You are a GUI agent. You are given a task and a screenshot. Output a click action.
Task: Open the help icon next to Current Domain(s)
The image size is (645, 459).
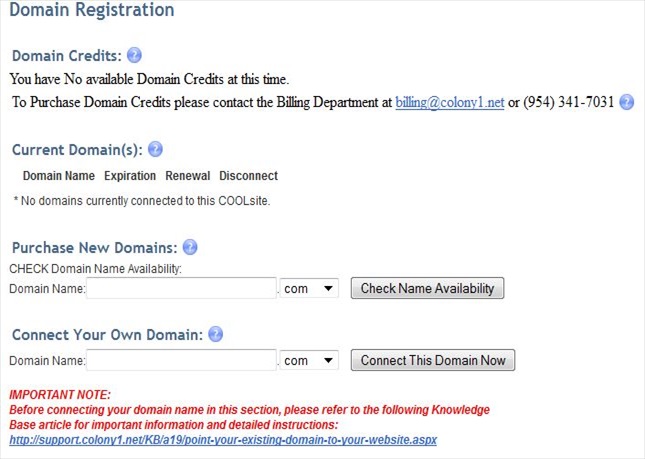pos(155,149)
